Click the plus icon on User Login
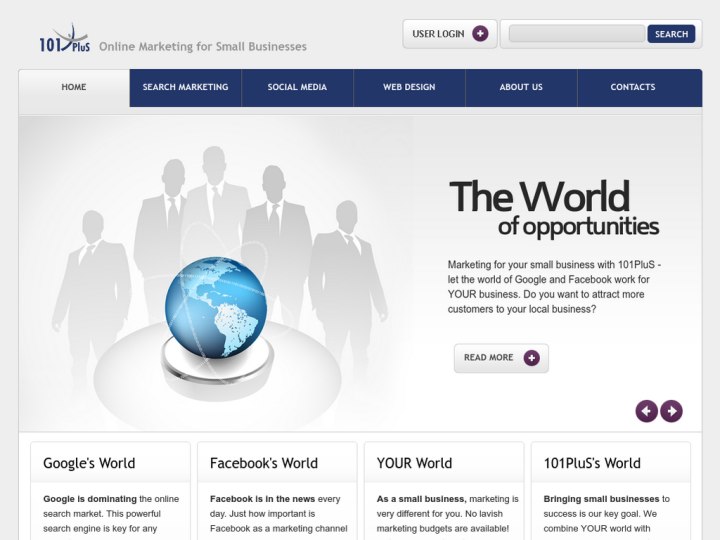The width and height of the screenshot is (720, 540). [x=480, y=34]
